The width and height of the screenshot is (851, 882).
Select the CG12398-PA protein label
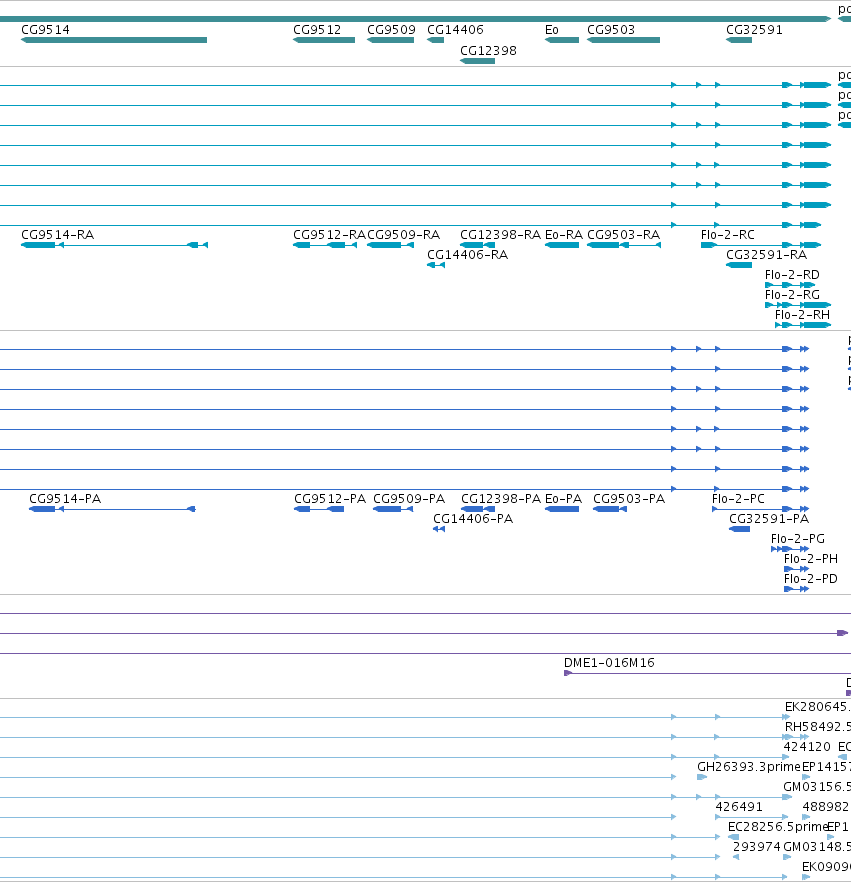coord(501,499)
